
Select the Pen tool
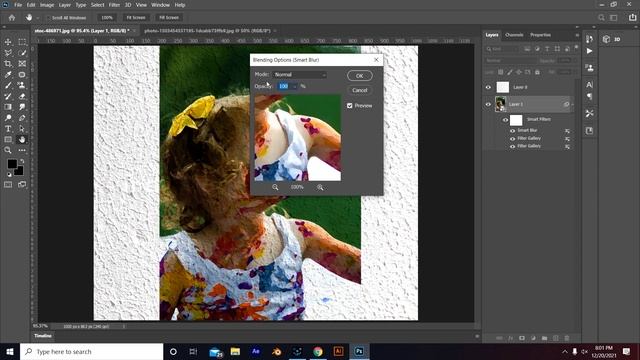pos(22,118)
